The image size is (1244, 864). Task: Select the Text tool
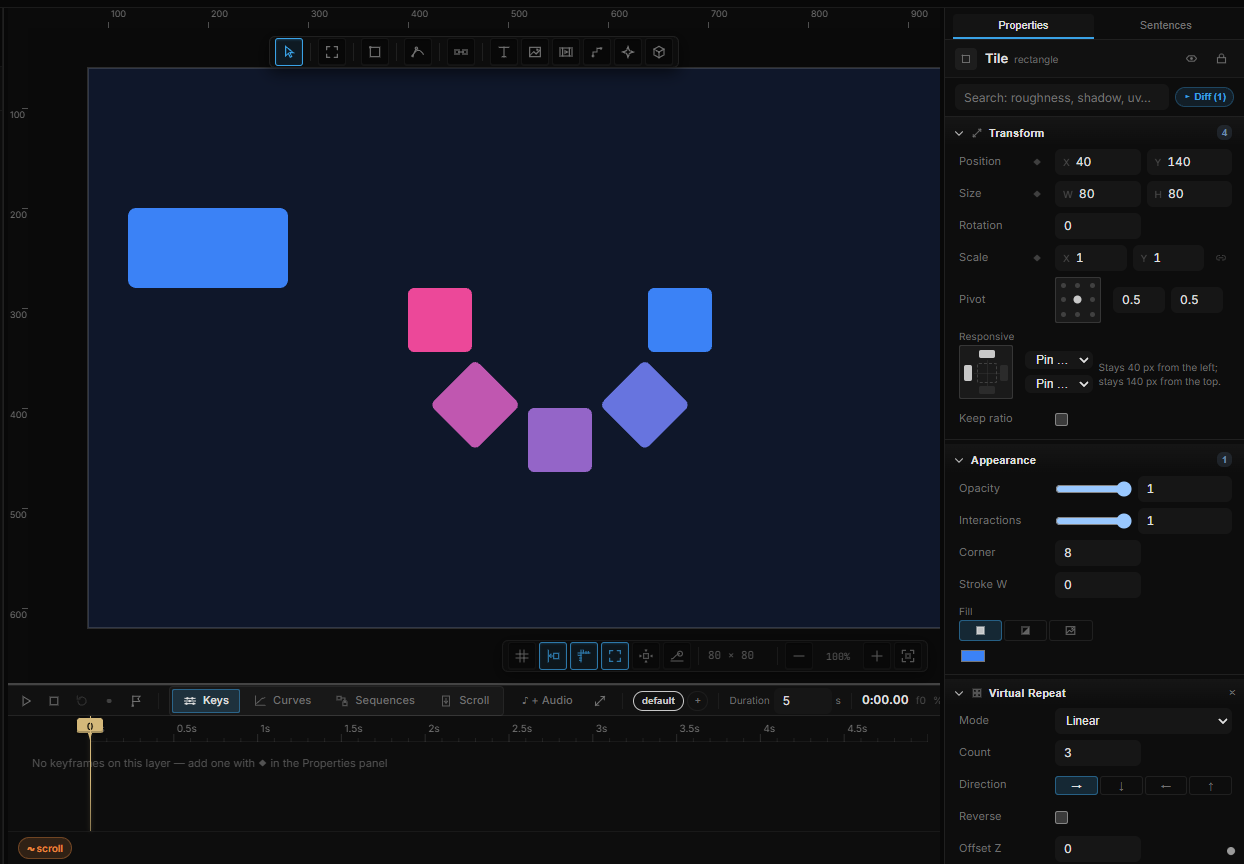[x=504, y=52]
